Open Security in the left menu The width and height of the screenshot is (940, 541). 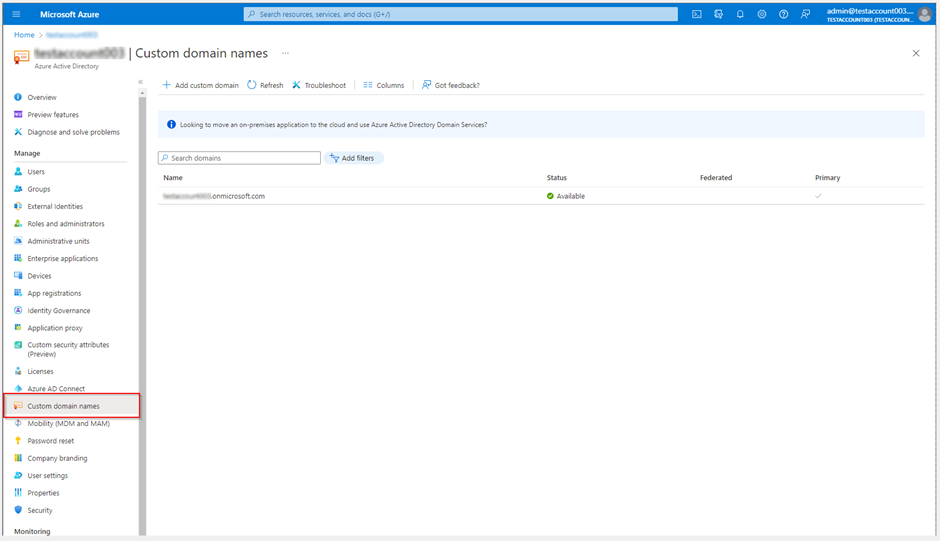(34, 510)
